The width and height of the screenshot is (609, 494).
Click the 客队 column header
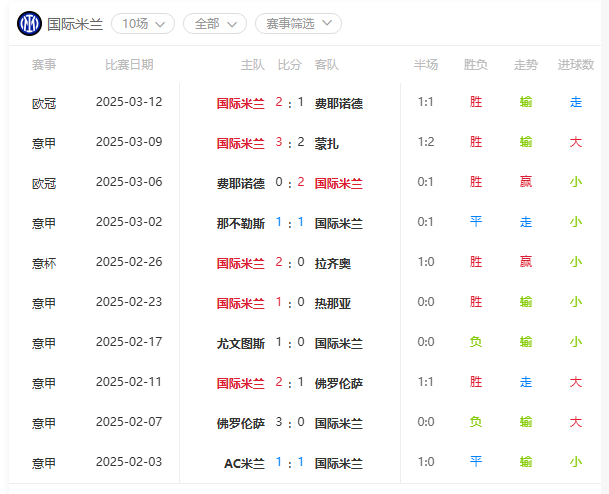click(x=327, y=64)
